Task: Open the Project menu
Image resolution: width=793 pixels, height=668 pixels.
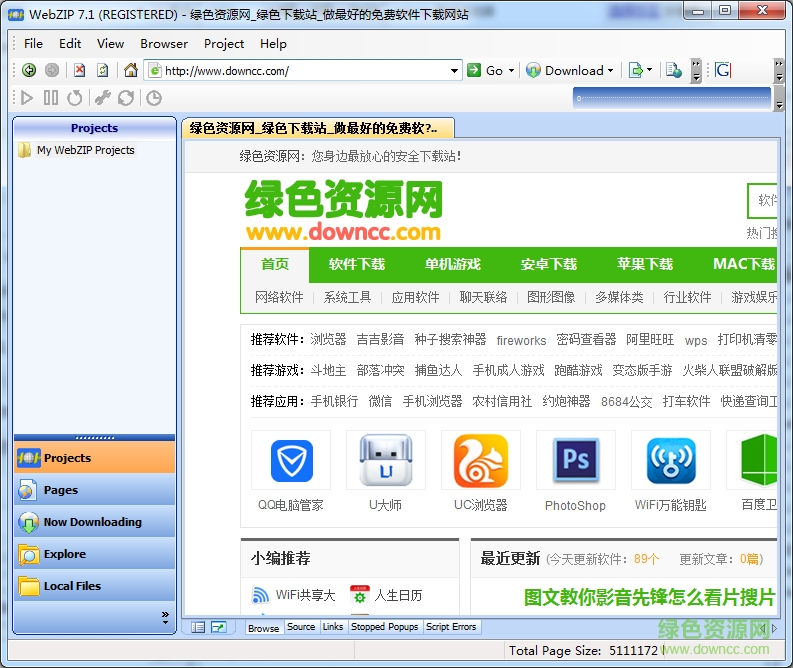Action: coord(223,44)
